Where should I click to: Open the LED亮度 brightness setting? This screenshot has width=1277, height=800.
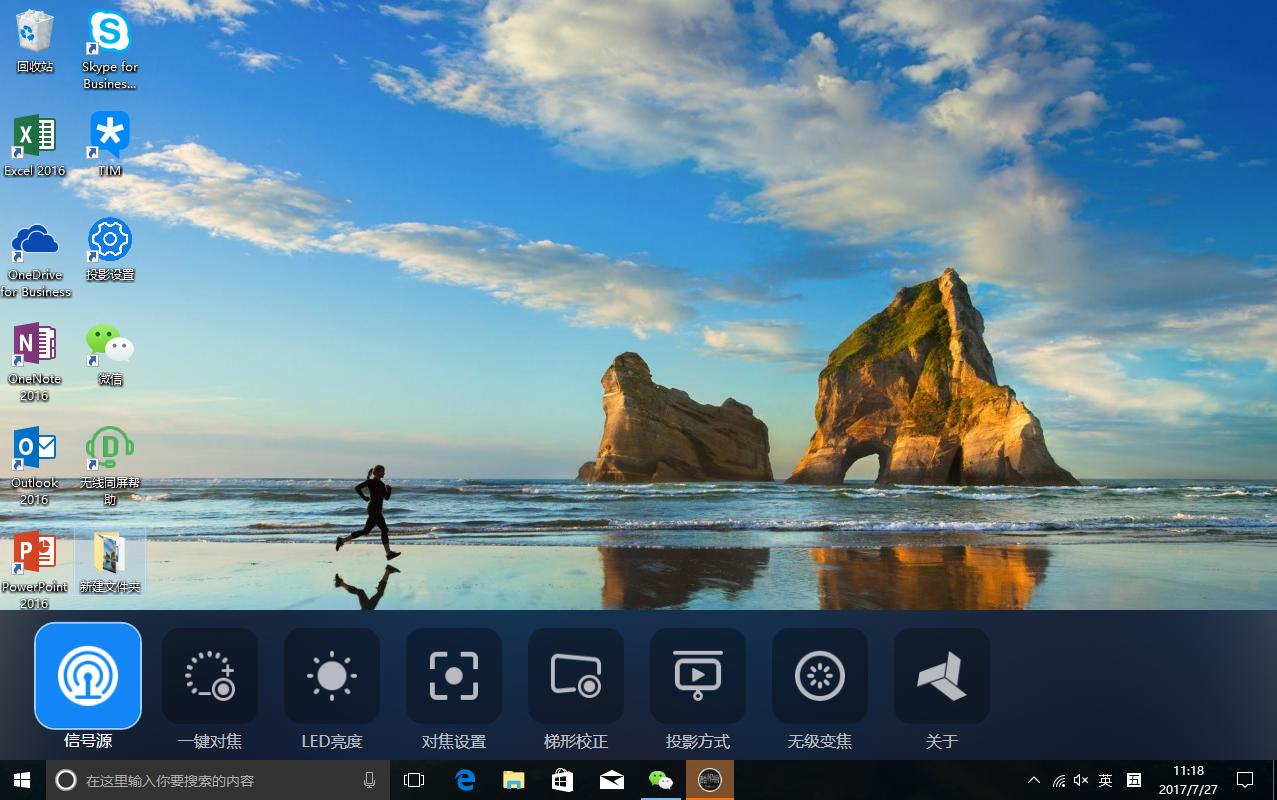click(332, 676)
